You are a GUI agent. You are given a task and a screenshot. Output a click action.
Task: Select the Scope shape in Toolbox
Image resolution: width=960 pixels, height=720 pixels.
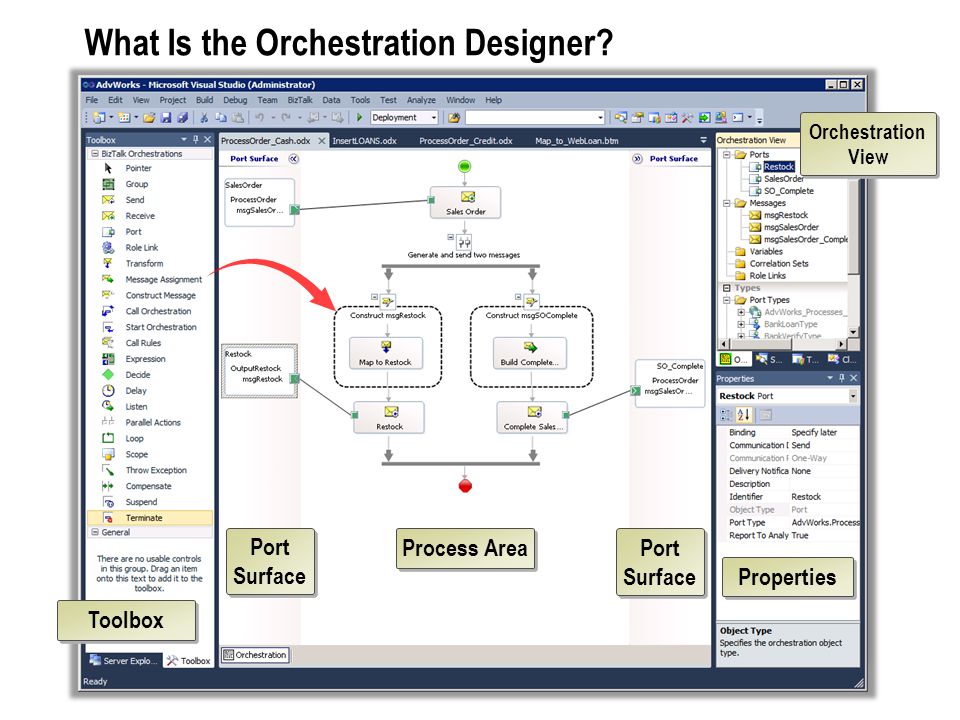tap(137, 455)
